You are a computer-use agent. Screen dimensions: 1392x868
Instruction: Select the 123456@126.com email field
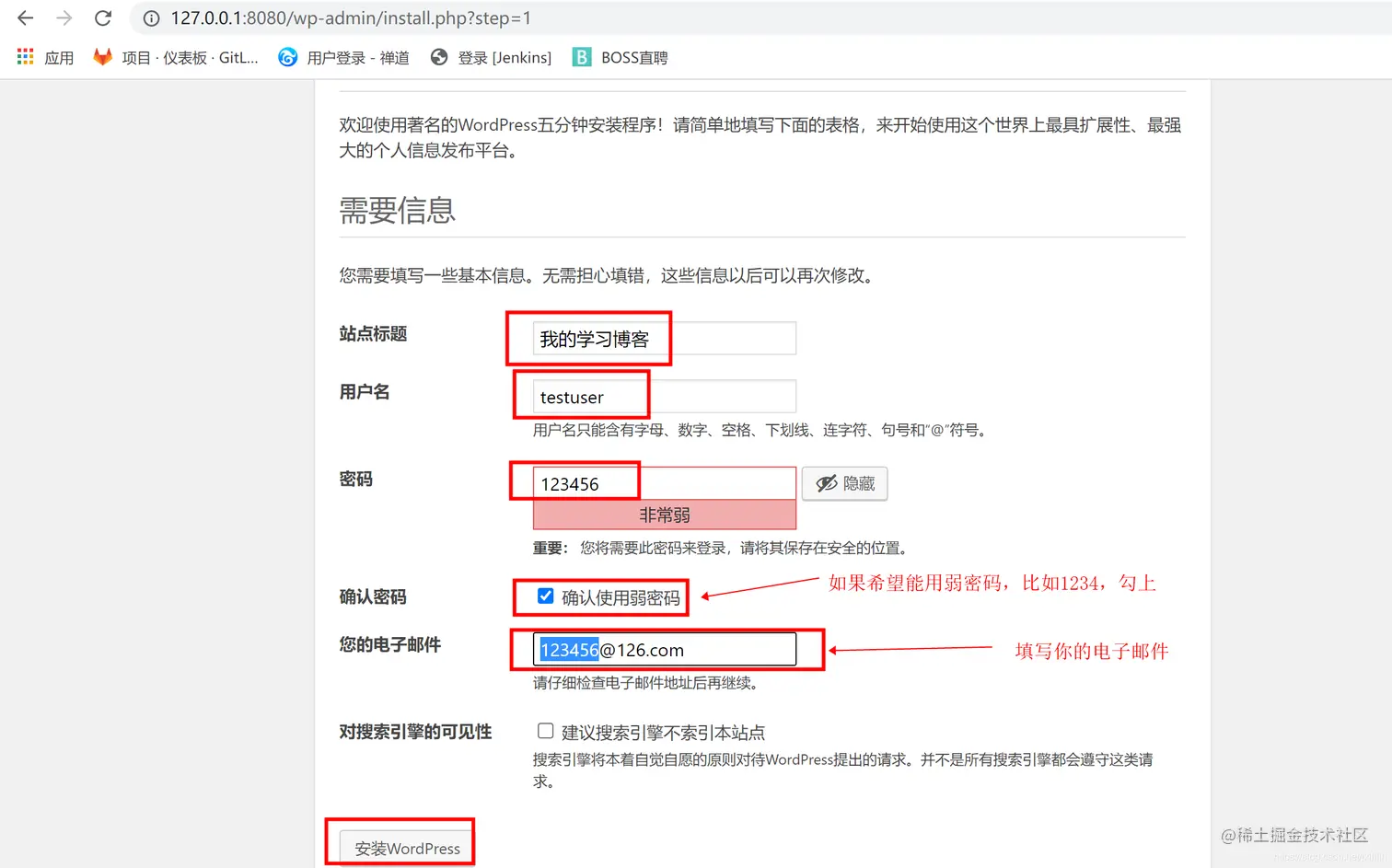663,649
